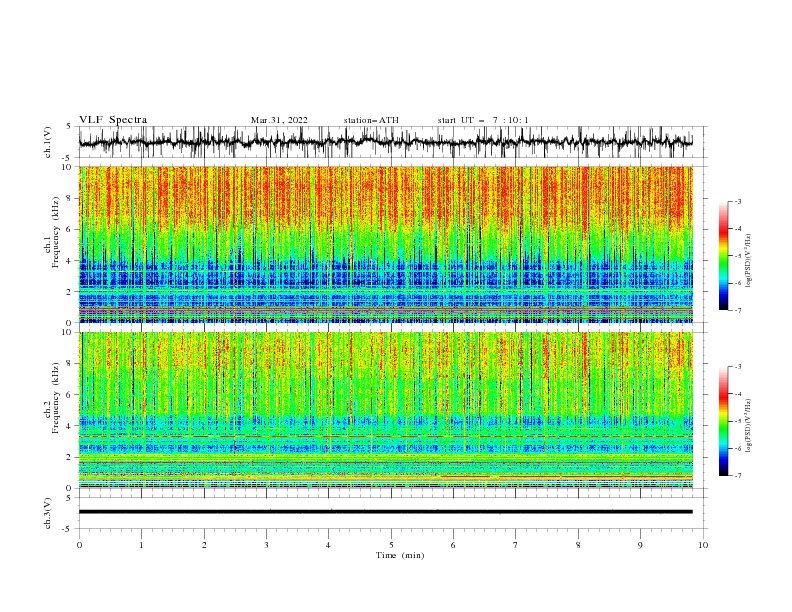Click time axis tick label 1

tap(141, 545)
